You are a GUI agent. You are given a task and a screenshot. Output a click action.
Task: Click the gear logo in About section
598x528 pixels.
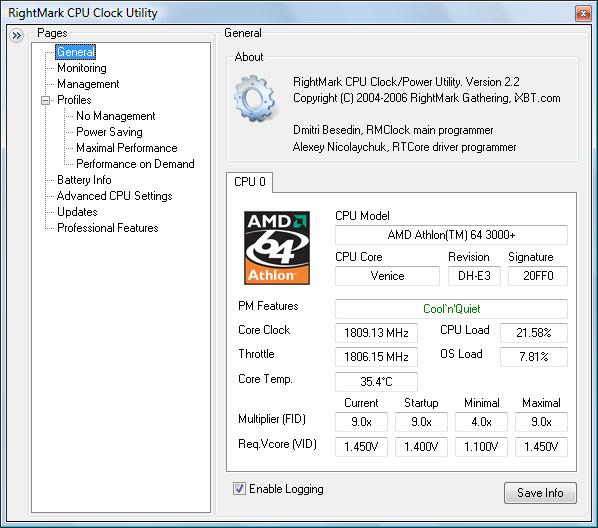(255, 99)
